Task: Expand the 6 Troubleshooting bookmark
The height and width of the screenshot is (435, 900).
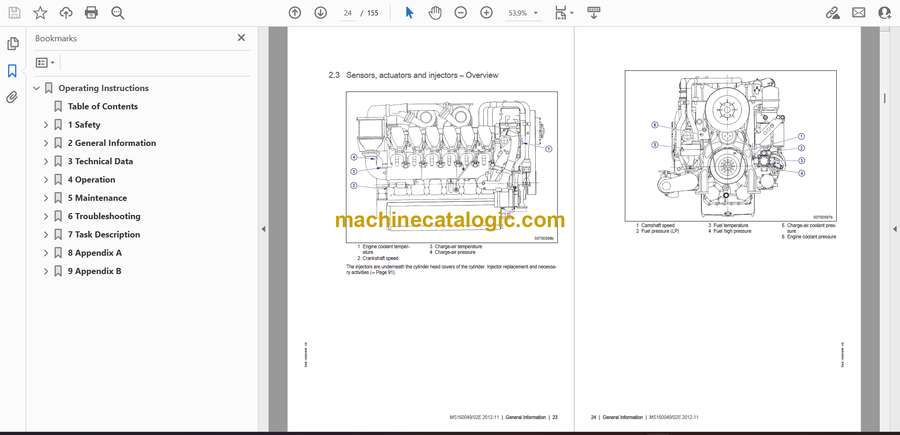Action: (x=46, y=216)
